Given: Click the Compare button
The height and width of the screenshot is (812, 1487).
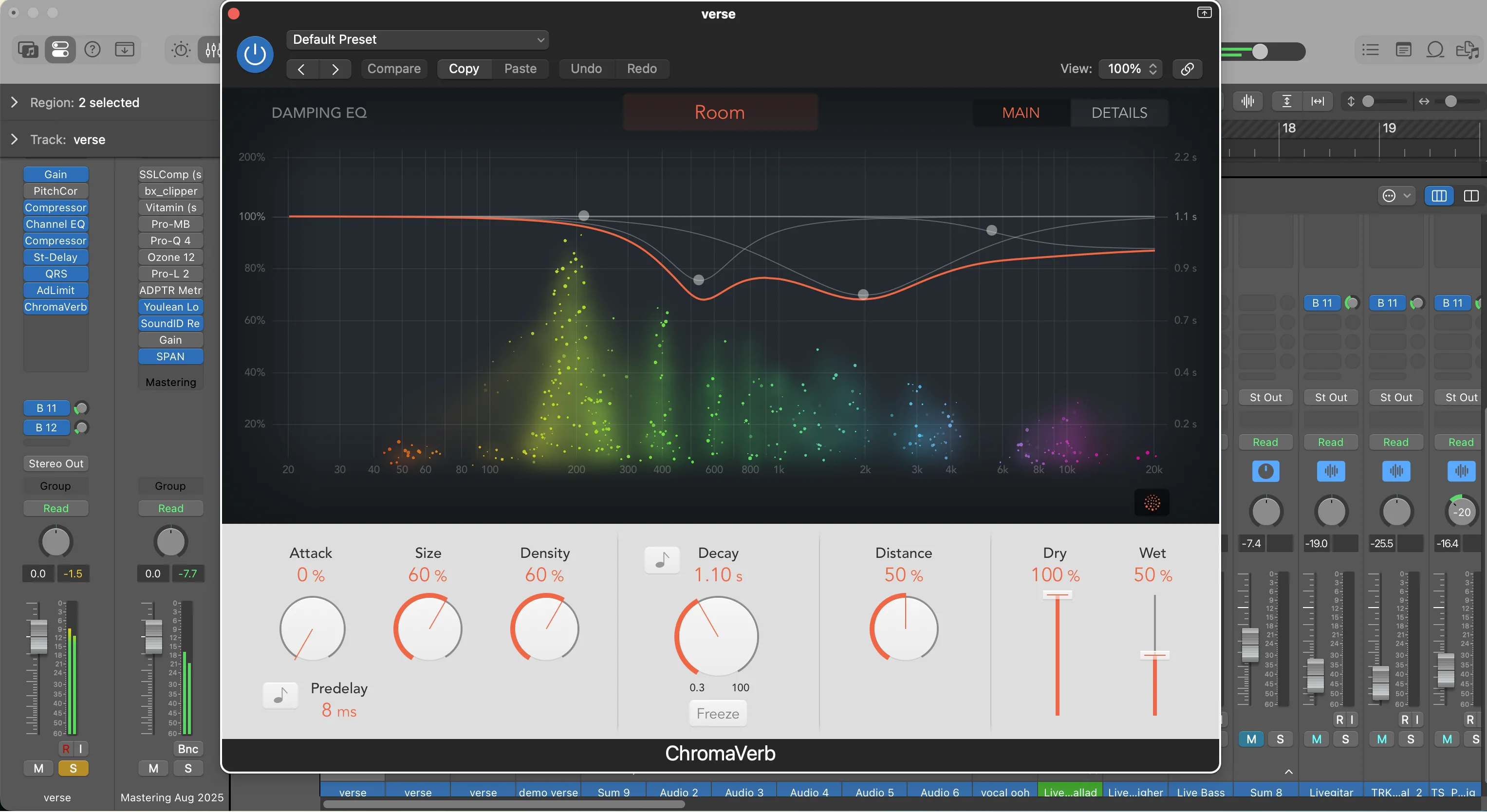Looking at the screenshot, I should [394, 69].
